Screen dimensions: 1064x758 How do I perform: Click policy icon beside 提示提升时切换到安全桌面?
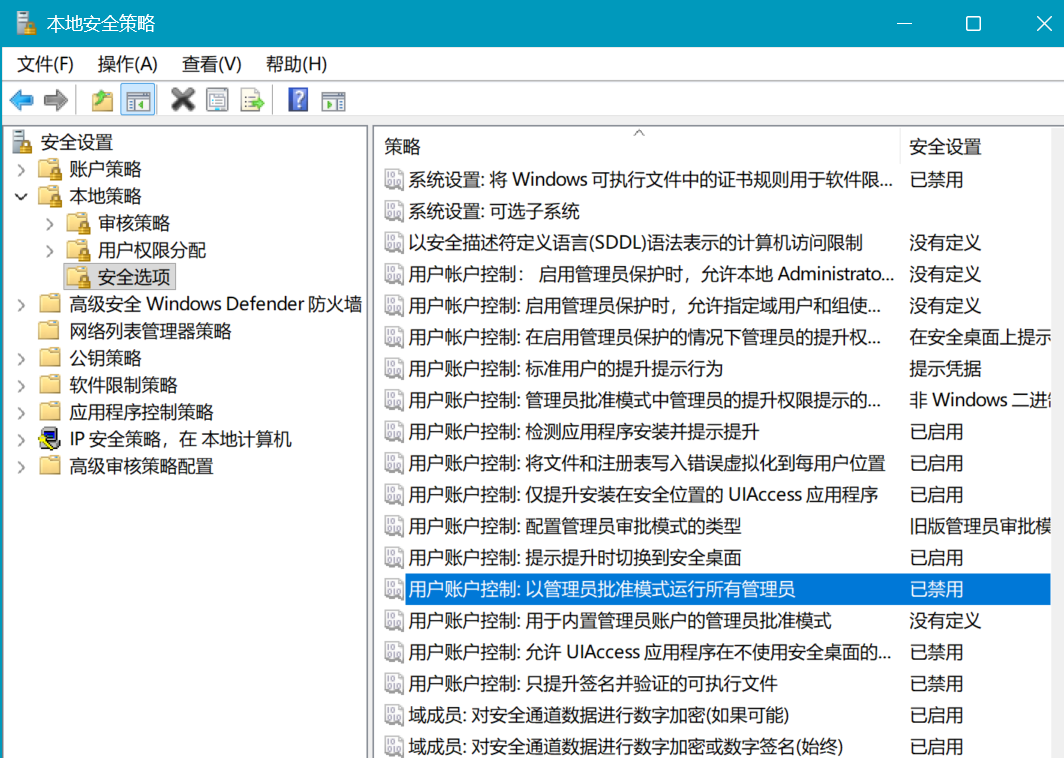(394, 558)
